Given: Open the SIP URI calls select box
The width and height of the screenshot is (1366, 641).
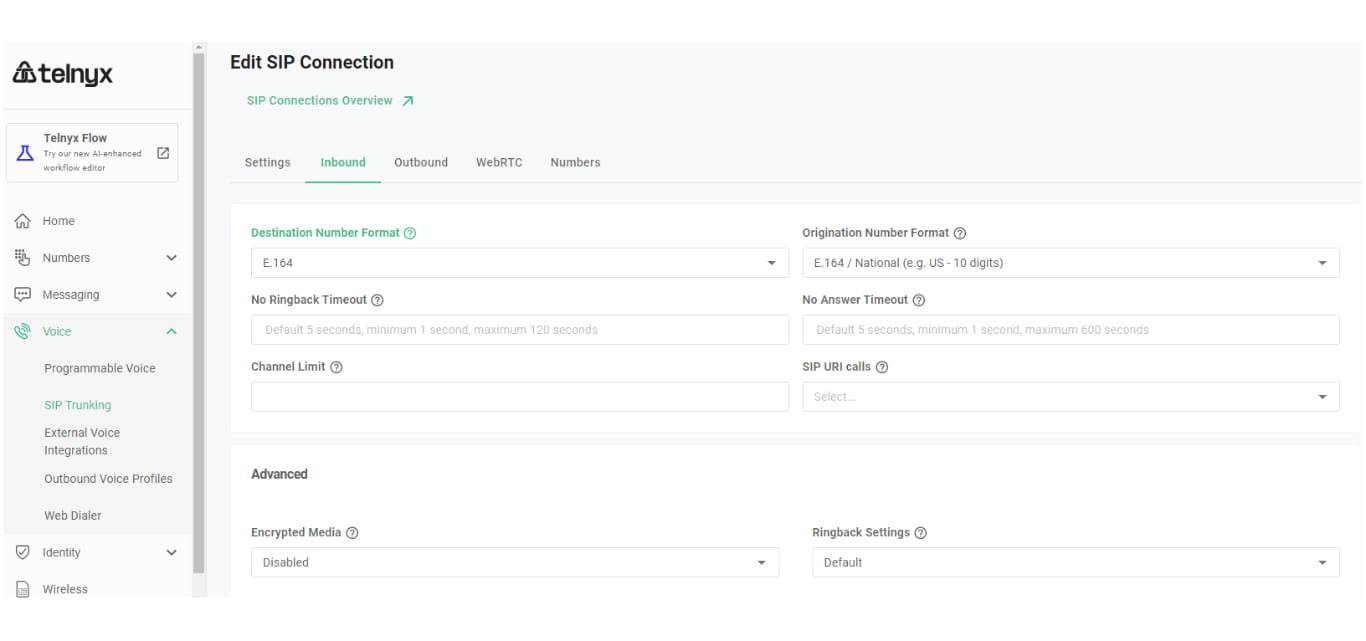Looking at the screenshot, I should (1070, 397).
